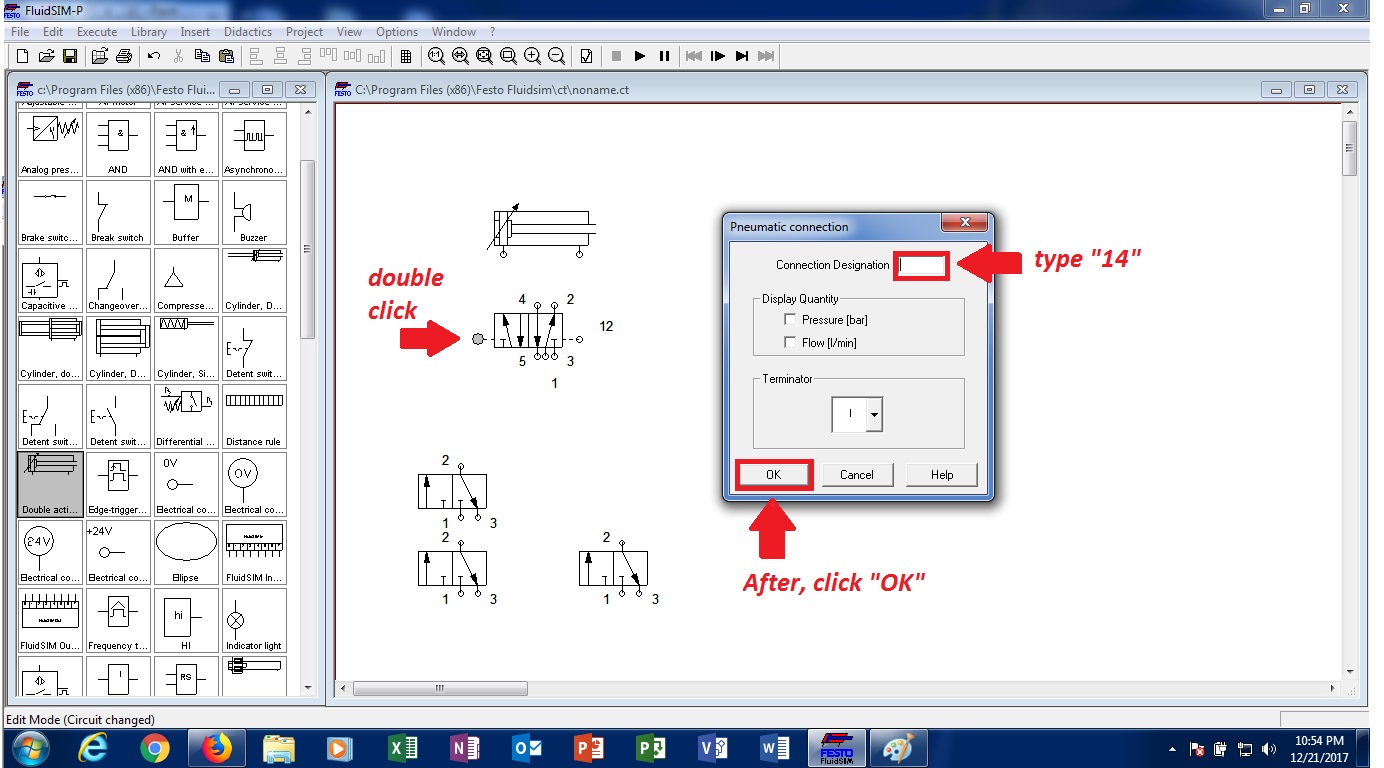Select the Changeover switch library component
Screen dimensions: 1384x768
[x=118, y=280]
